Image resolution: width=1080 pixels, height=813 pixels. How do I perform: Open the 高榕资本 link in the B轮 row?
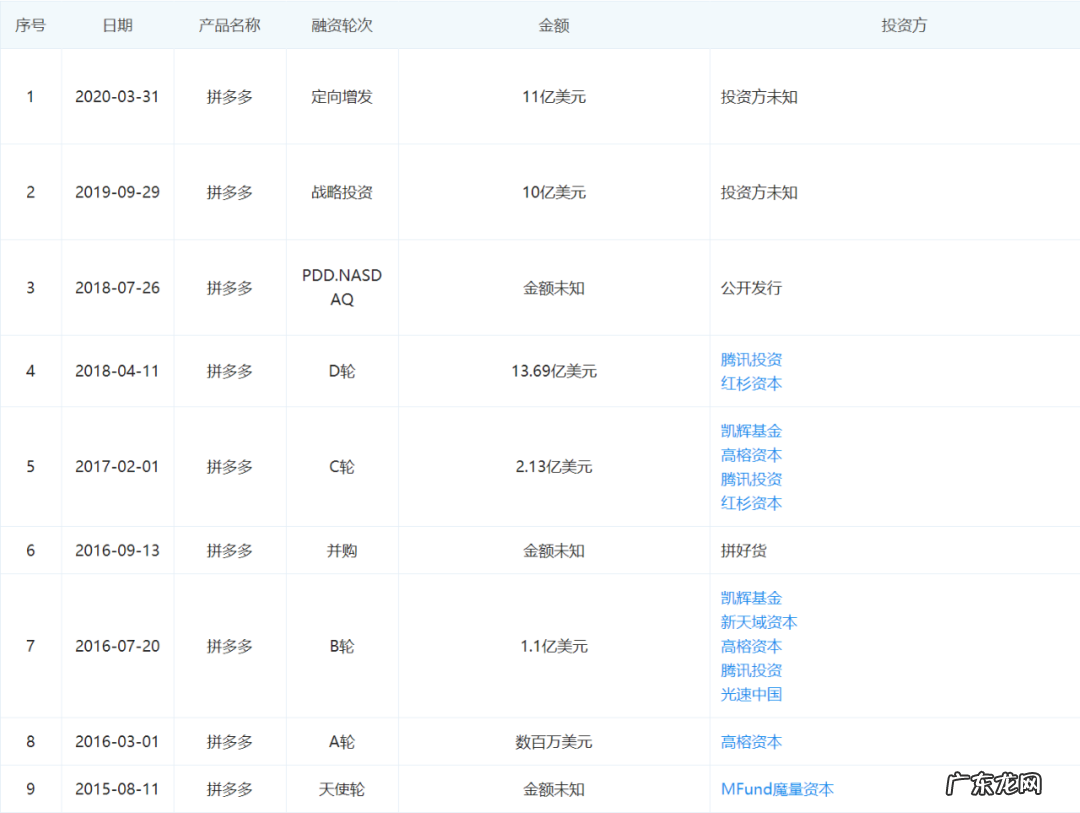[751, 646]
